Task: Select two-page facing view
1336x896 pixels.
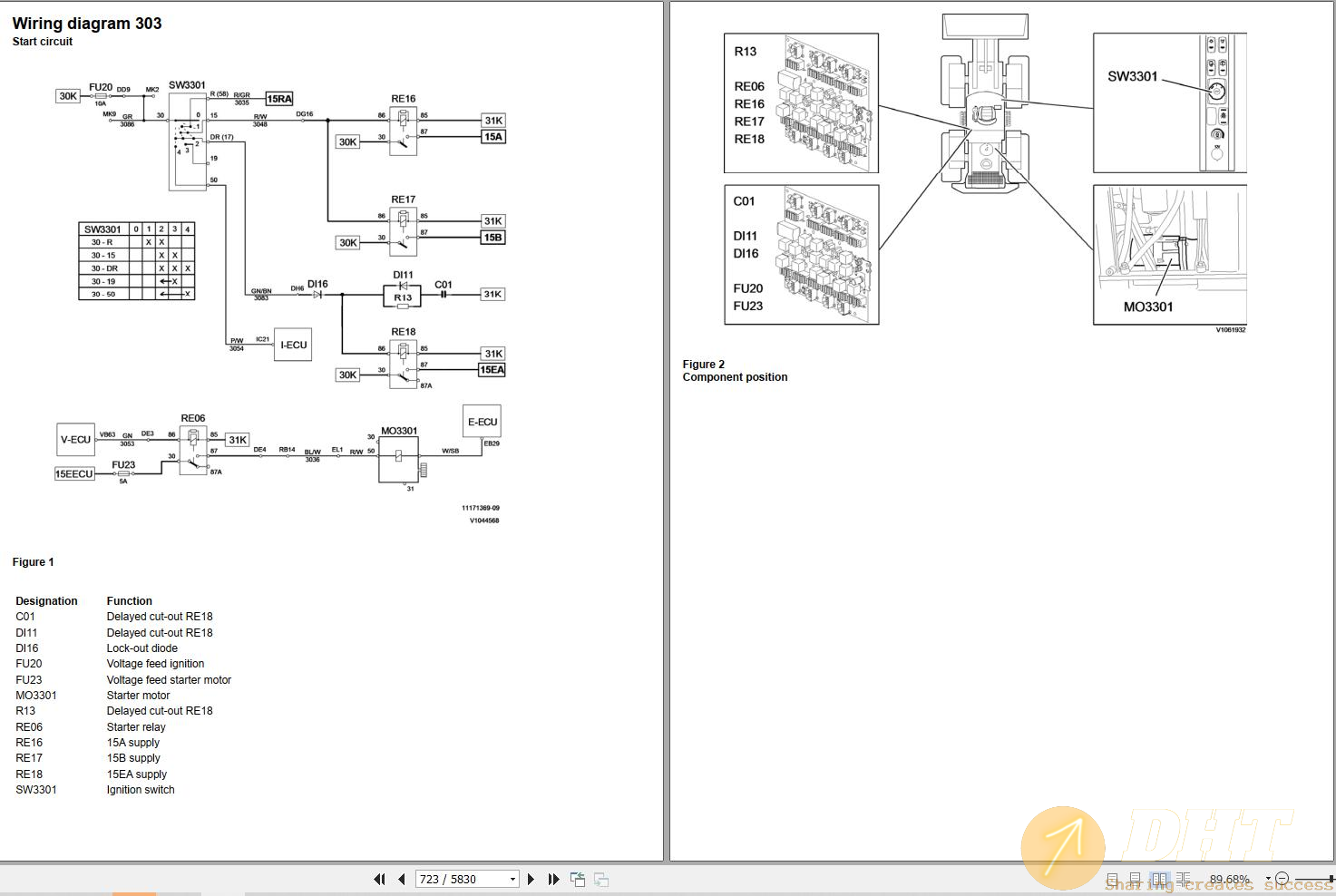Action: point(1160,879)
